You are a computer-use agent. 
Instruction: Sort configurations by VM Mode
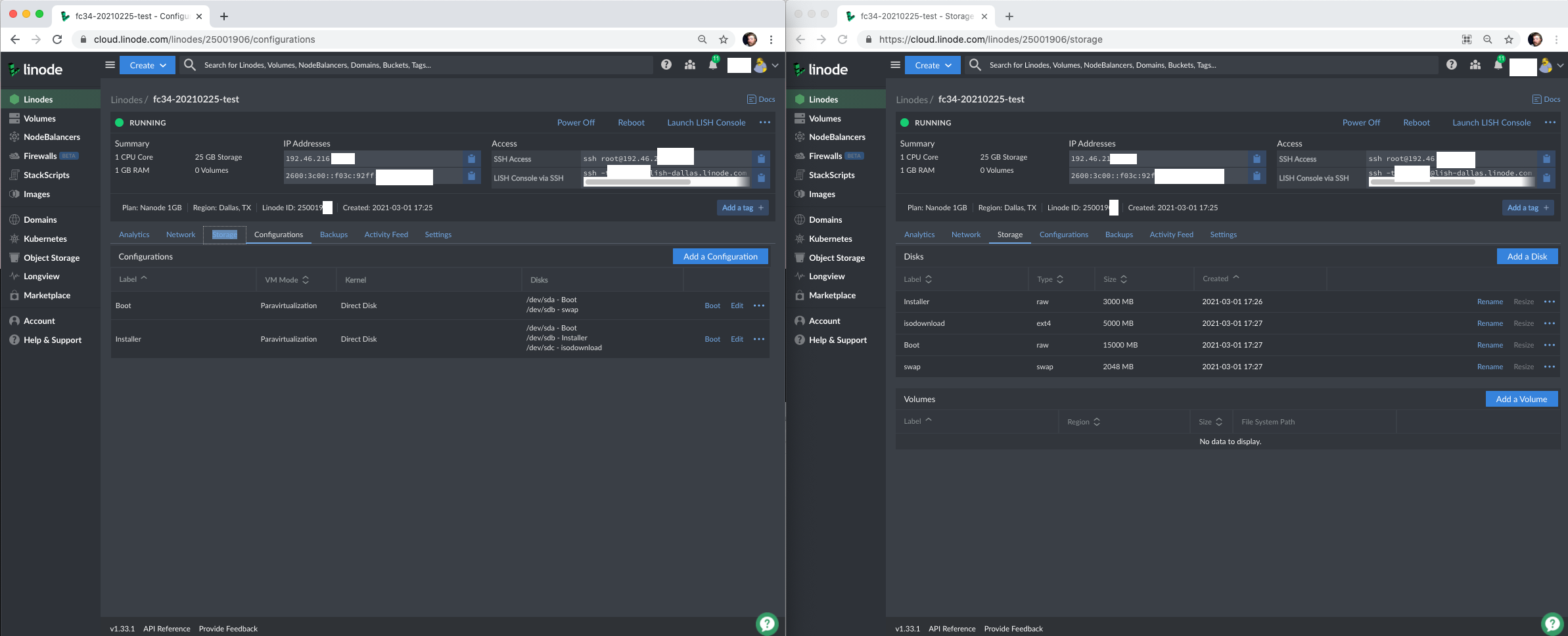point(287,280)
